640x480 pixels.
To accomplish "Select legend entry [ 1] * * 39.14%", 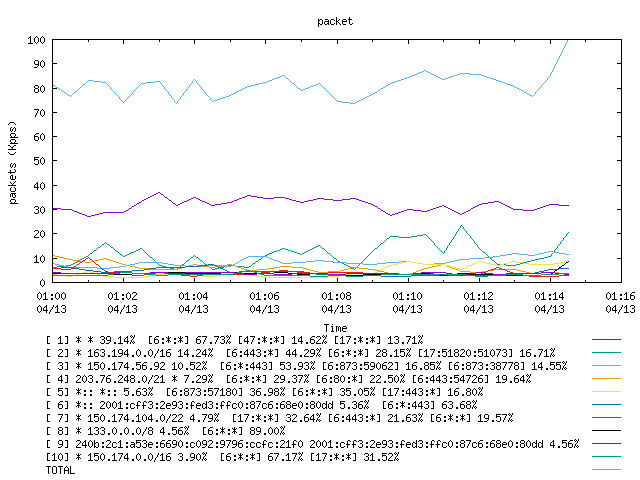I will pos(235,340).
